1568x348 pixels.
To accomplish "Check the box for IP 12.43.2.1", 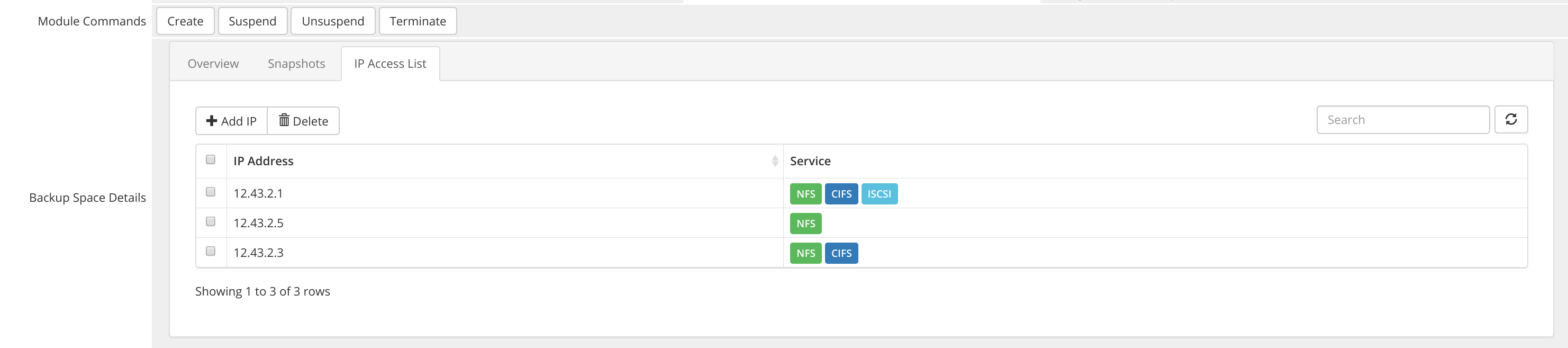I will pyautogui.click(x=211, y=192).
